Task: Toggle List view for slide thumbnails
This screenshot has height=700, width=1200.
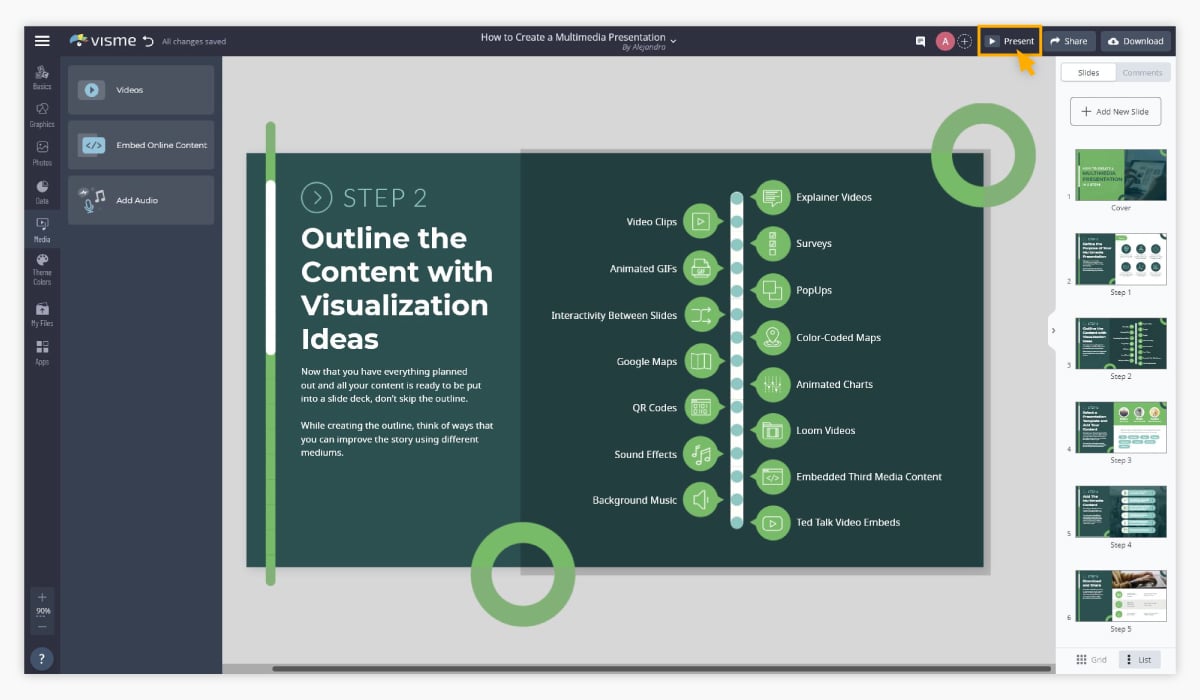Action: click(1139, 659)
